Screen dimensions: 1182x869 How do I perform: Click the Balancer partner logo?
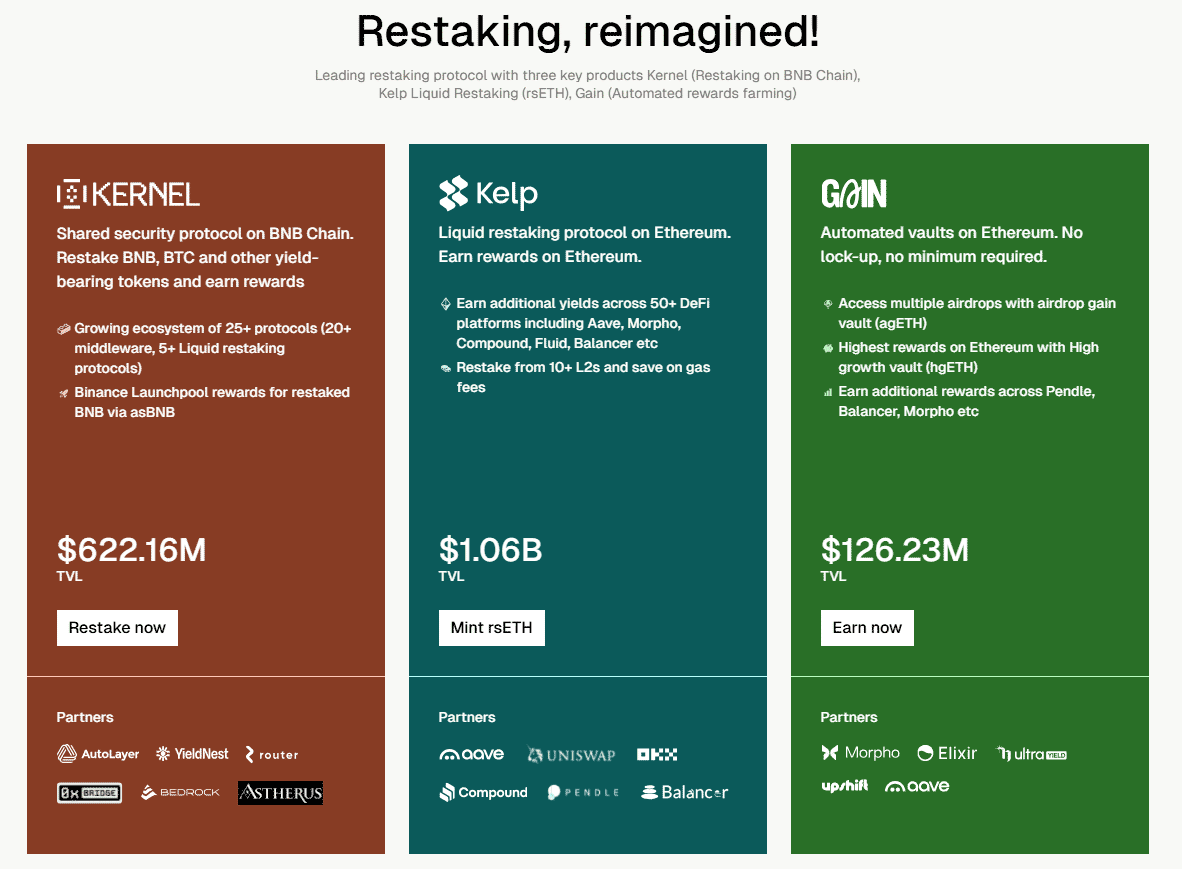(x=684, y=793)
